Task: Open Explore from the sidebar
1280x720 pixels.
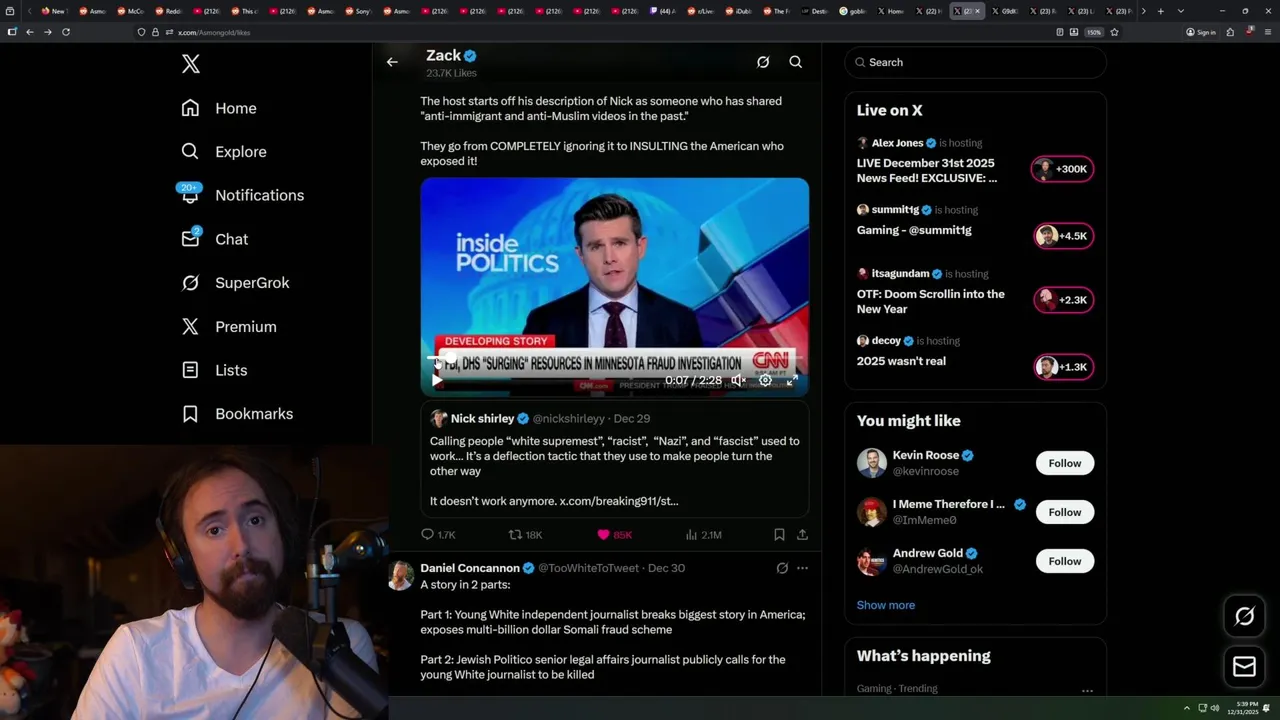Action: (224, 152)
